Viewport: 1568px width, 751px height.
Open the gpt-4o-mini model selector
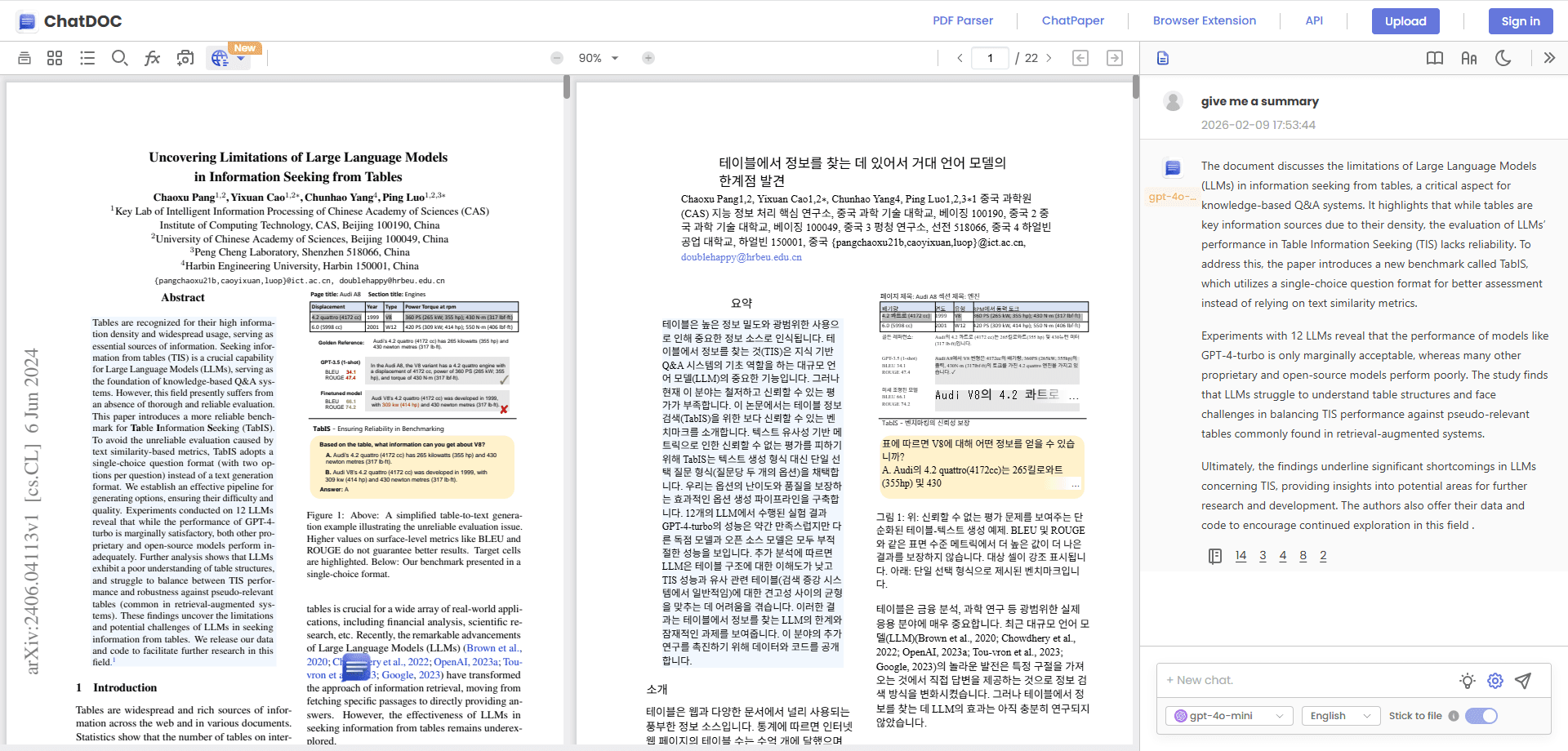pyautogui.click(x=1228, y=716)
